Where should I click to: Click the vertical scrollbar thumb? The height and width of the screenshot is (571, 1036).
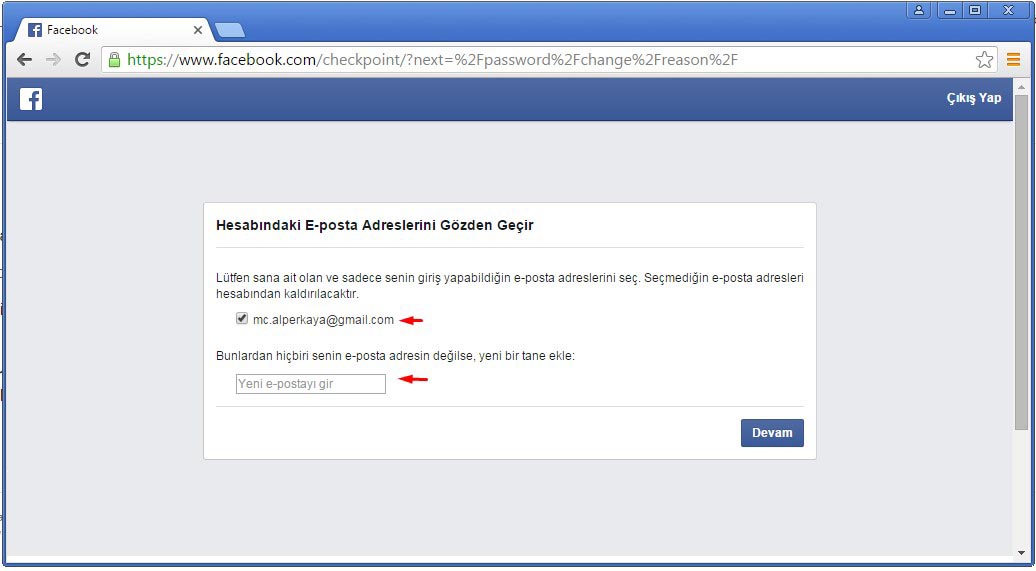click(1020, 260)
